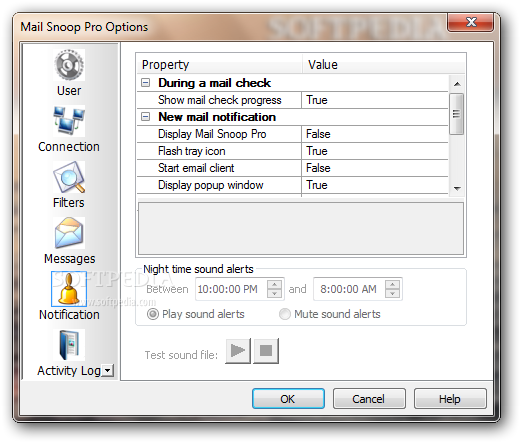Click the property grid scroll up arrow
Image resolution: width=521 pixels, height=443 pixels.
tap(457, 84)
